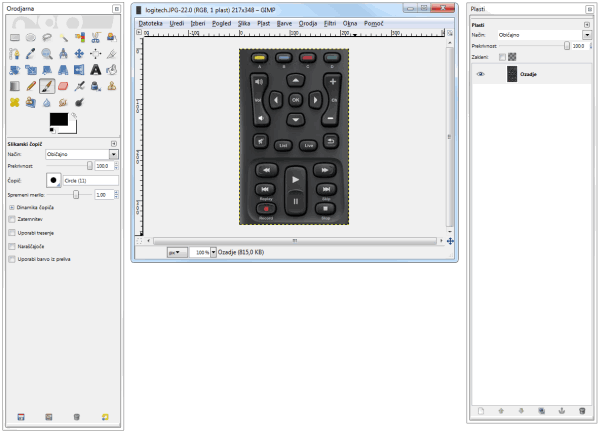Select the Rectangle Select tool
Screen dimensions: 600x432
15,37
